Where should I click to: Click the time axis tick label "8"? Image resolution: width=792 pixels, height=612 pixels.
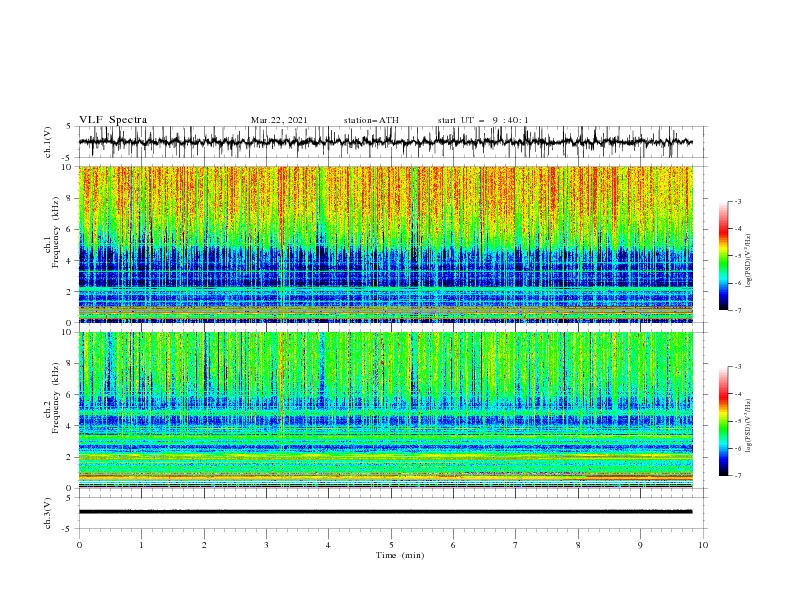(x=578, y=545)
